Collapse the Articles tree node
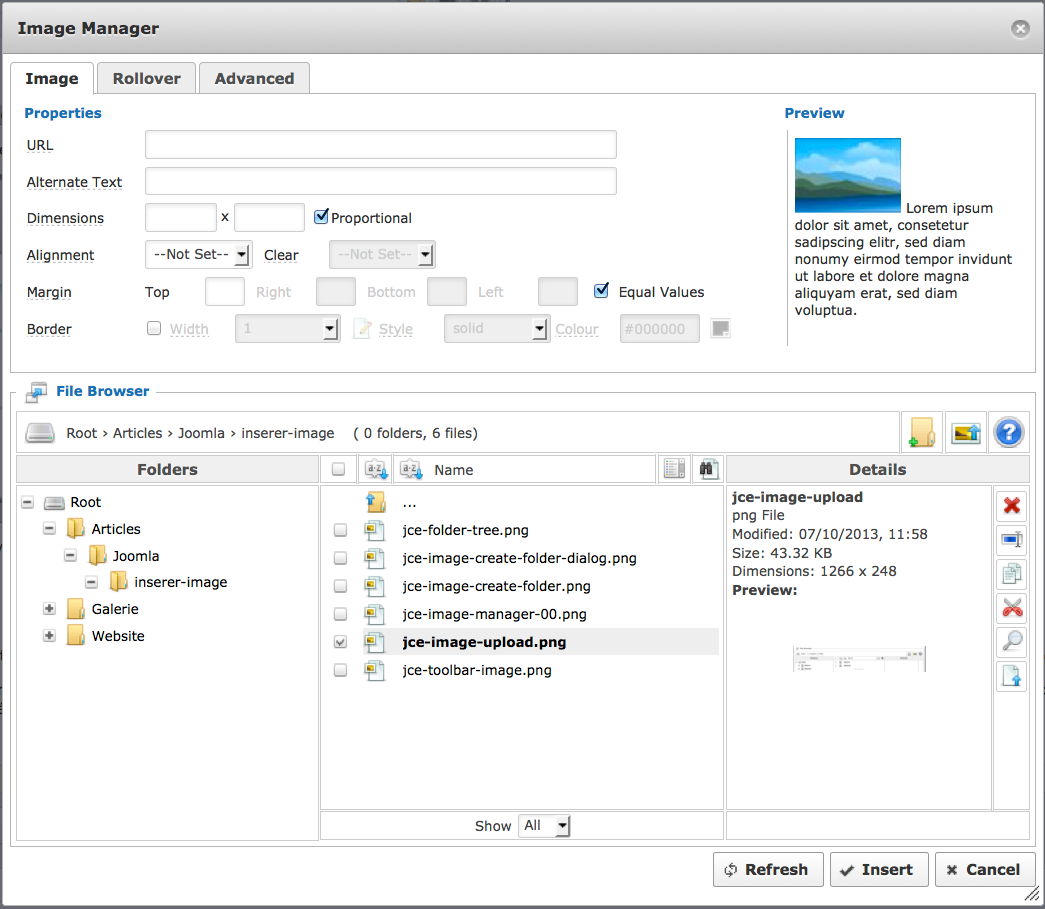 [49, 528]
